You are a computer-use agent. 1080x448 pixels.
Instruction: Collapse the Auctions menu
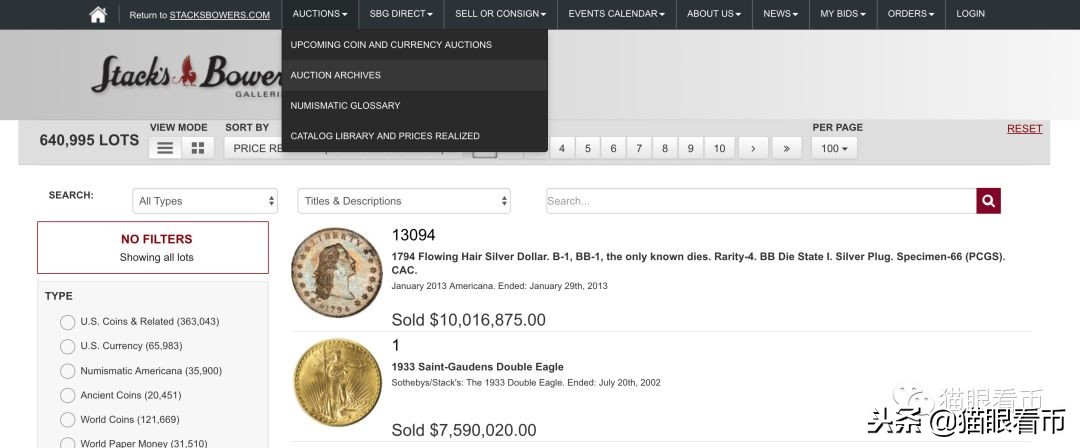pyautogui.click(x=320, y=14)
